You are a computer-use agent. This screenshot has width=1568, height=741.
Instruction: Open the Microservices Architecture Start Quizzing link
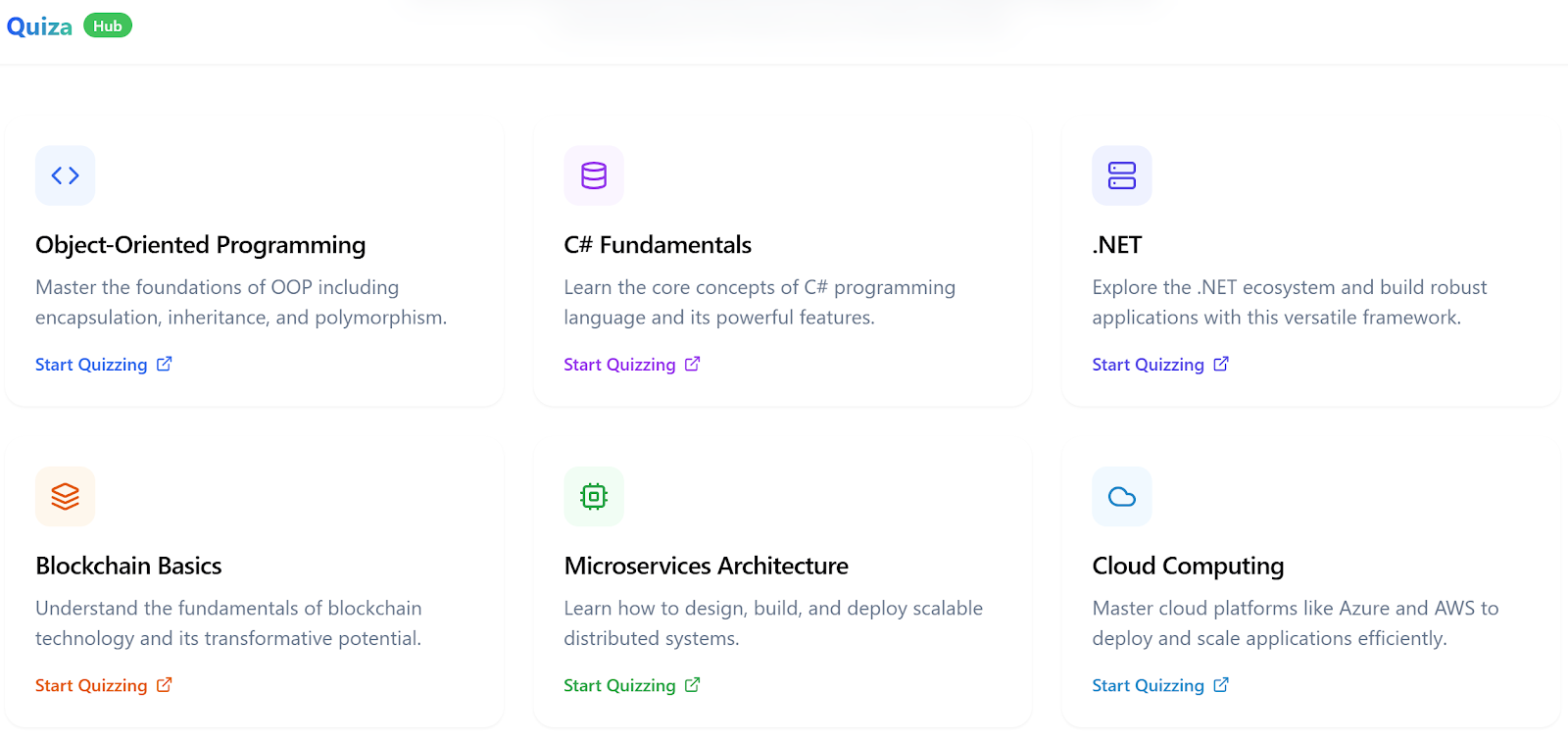tap(619, 686)
